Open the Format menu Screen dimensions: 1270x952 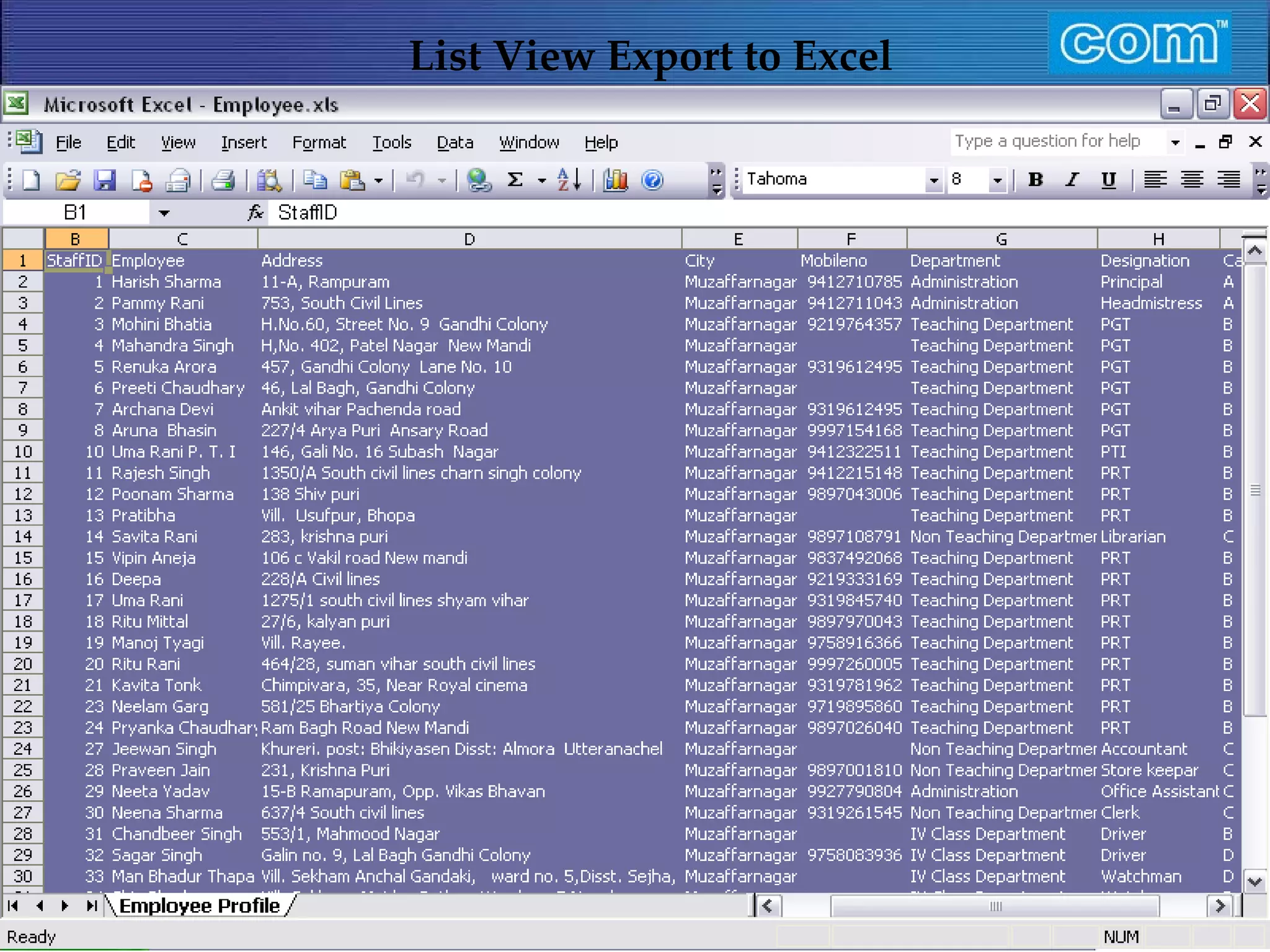point(319,143)
